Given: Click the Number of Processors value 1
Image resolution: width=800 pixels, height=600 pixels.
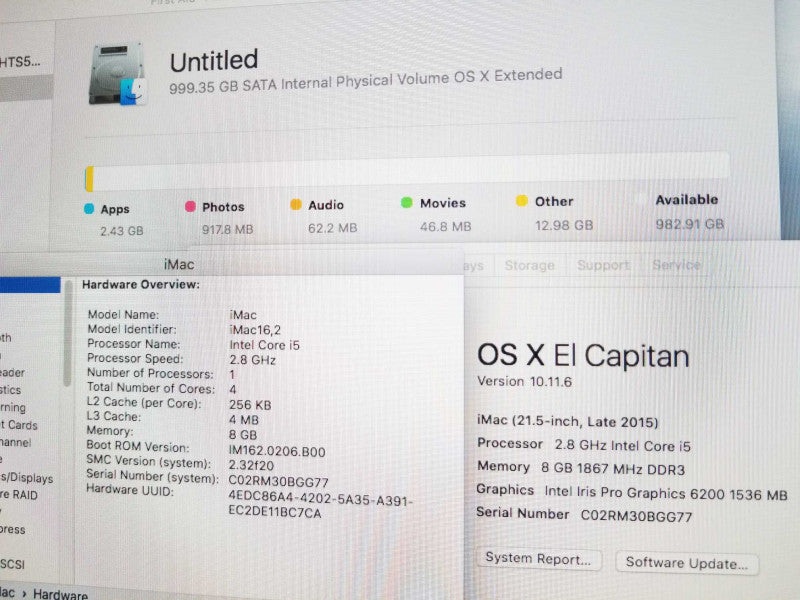Looking at the screenshot, I should click(232, 374).
